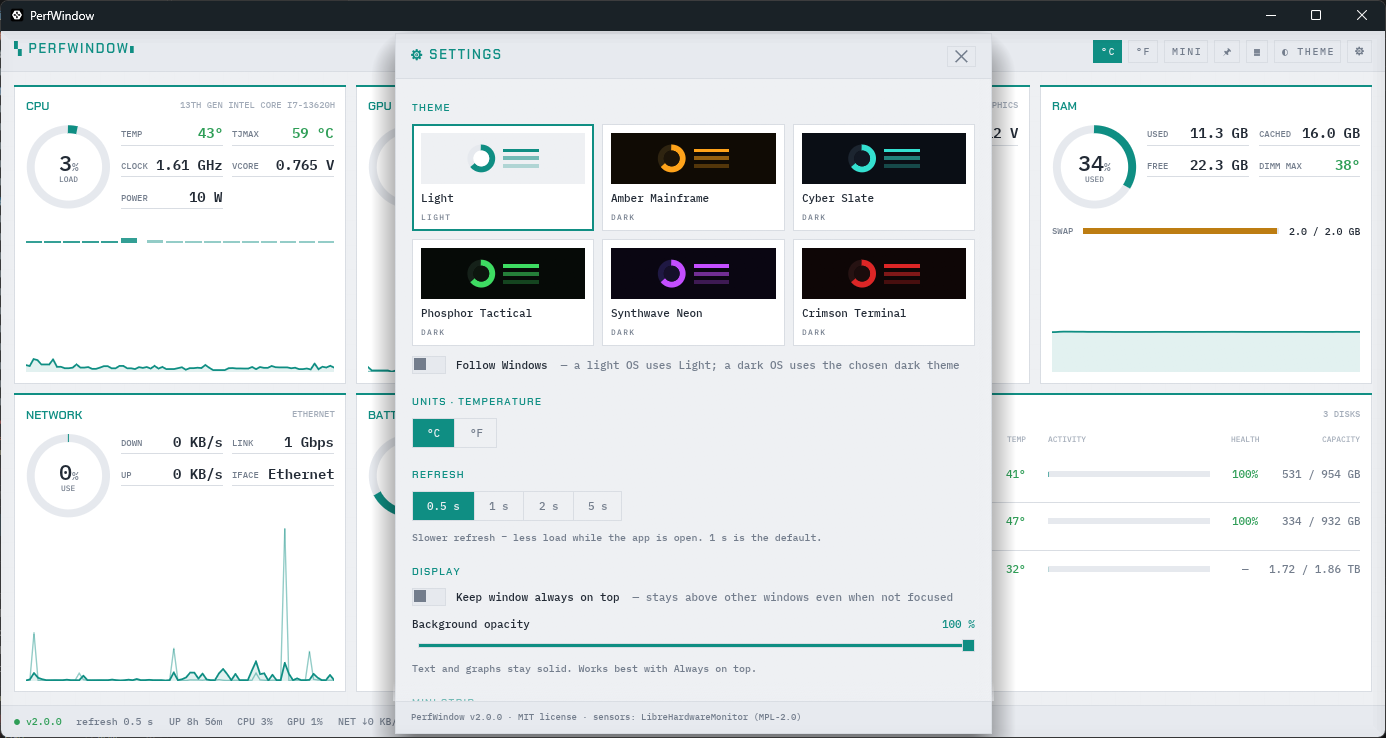The width and height of the screenshot is (1386, 738).
Task: Set refresh to 0.5 s
Action: [x=443, y=506]
